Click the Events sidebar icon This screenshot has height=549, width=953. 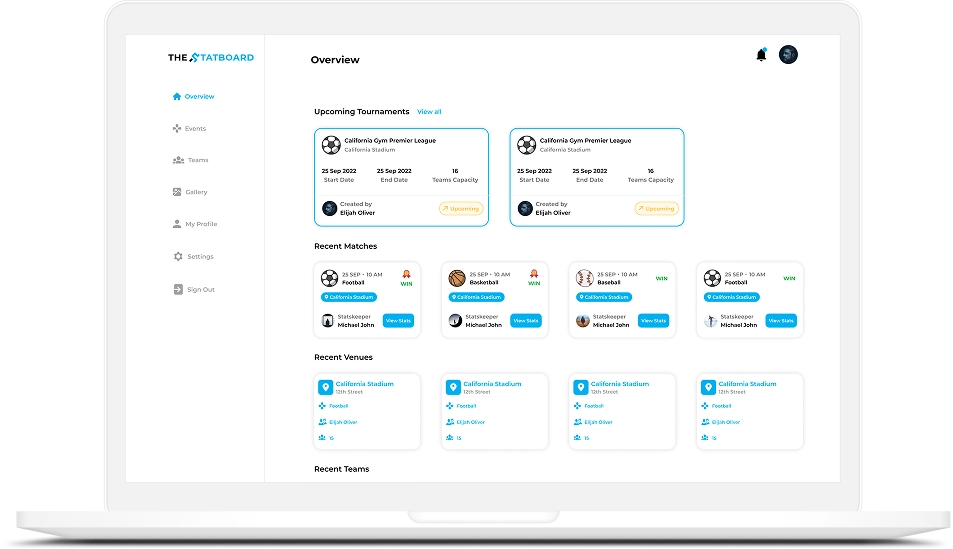coord(177,129)
